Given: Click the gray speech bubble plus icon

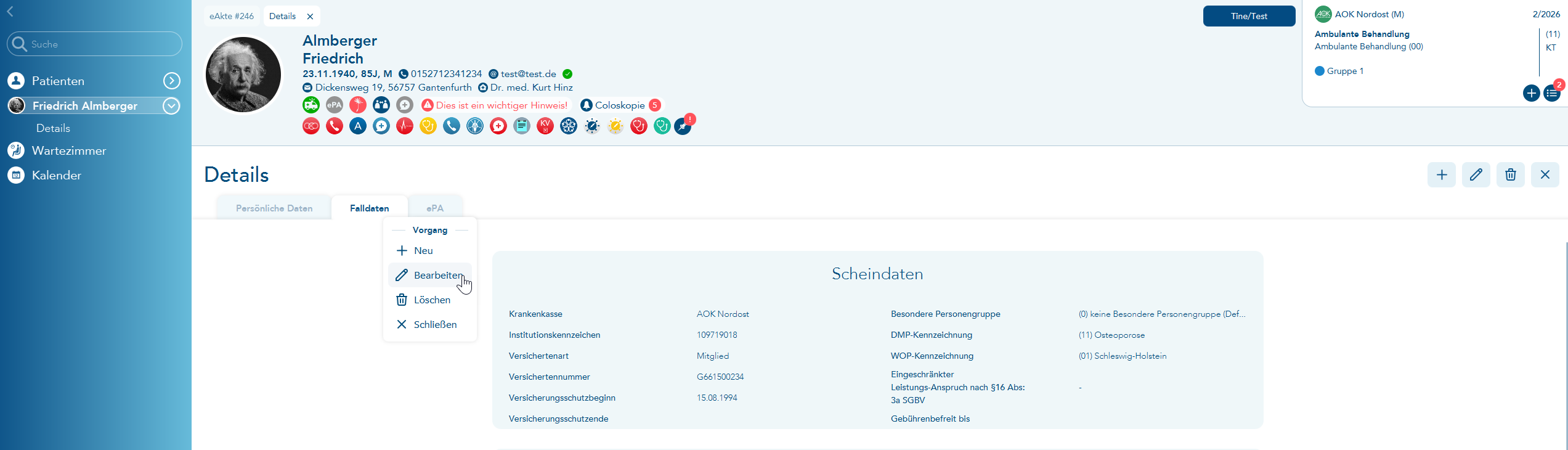Looking at the screenshot, I should click(x=405, y=105).
